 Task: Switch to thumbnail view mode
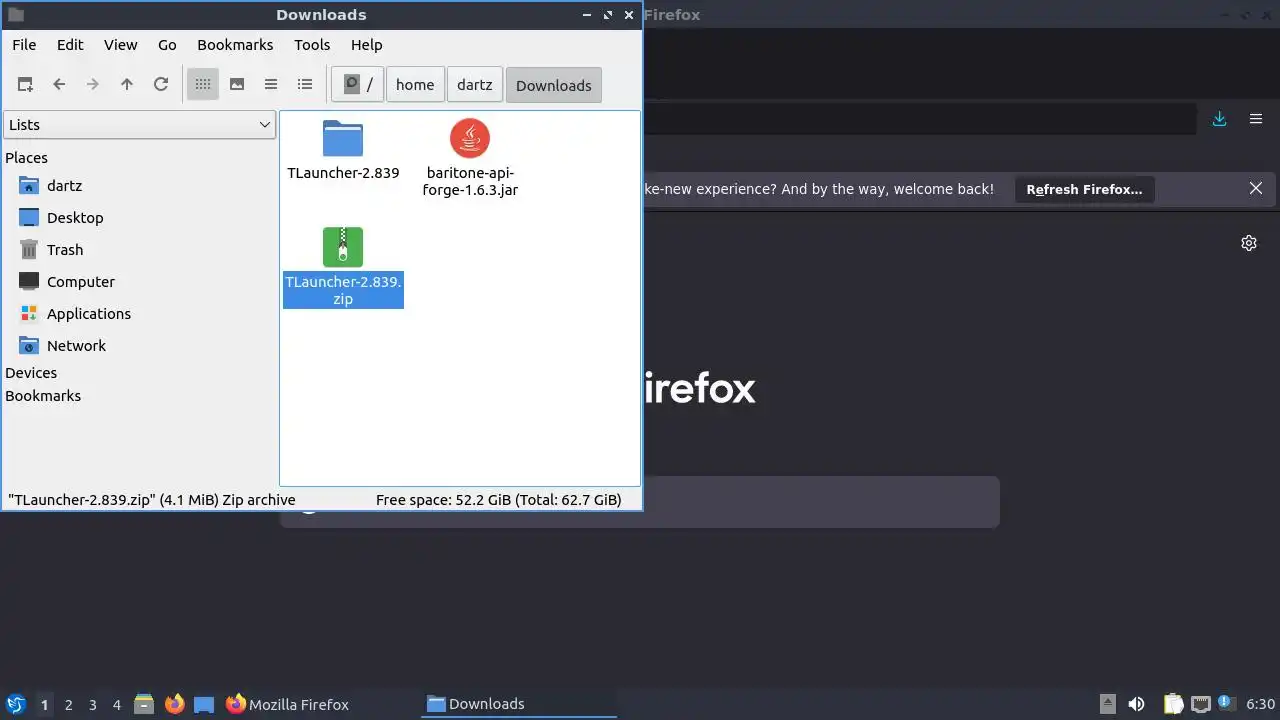(237, 85)
